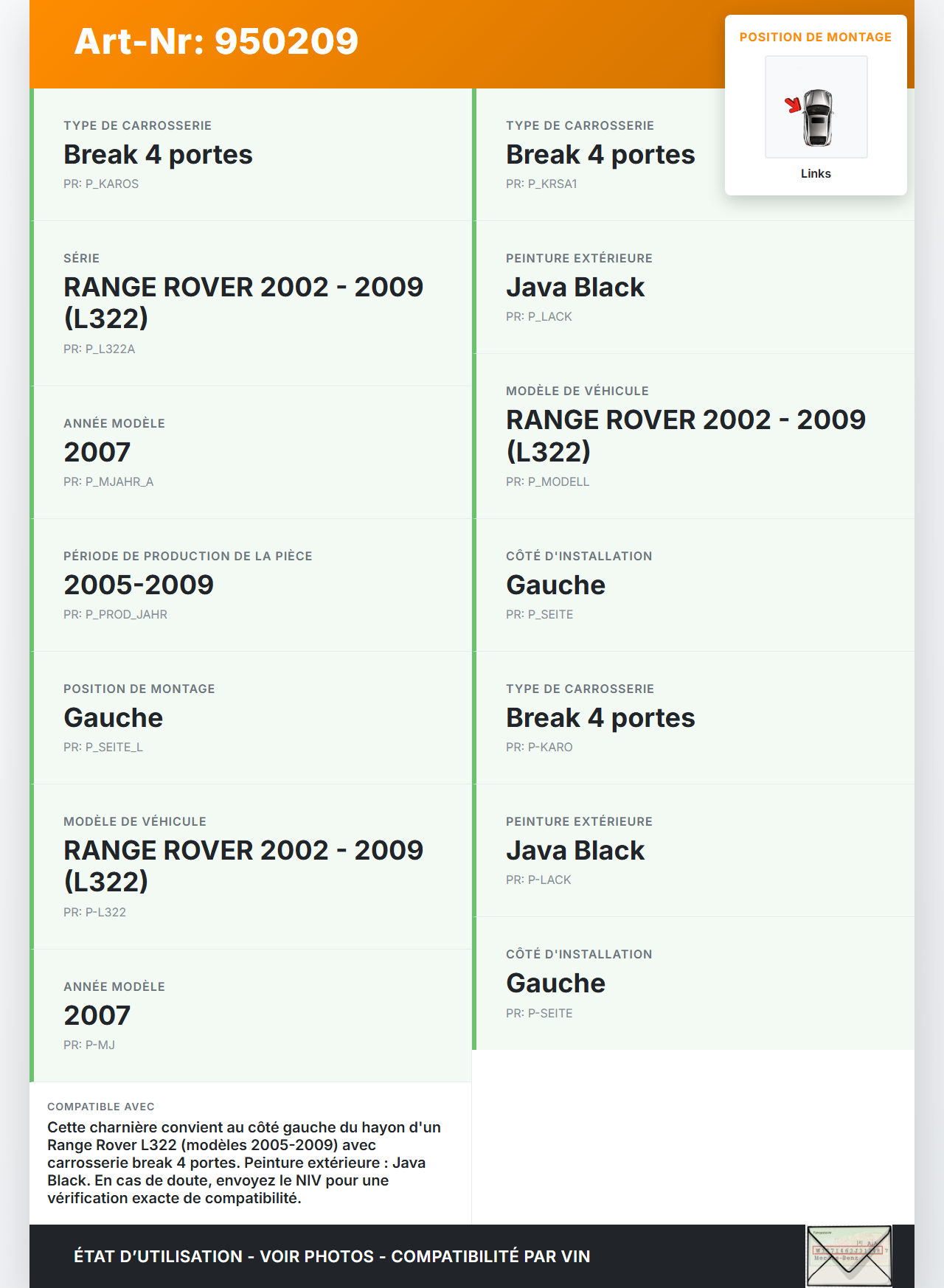The height and width of the screenshot is (1288, 944).
Task: Click the orange "POSITION DE MONTAGE" card heading
Action: (x=815, y=37)
